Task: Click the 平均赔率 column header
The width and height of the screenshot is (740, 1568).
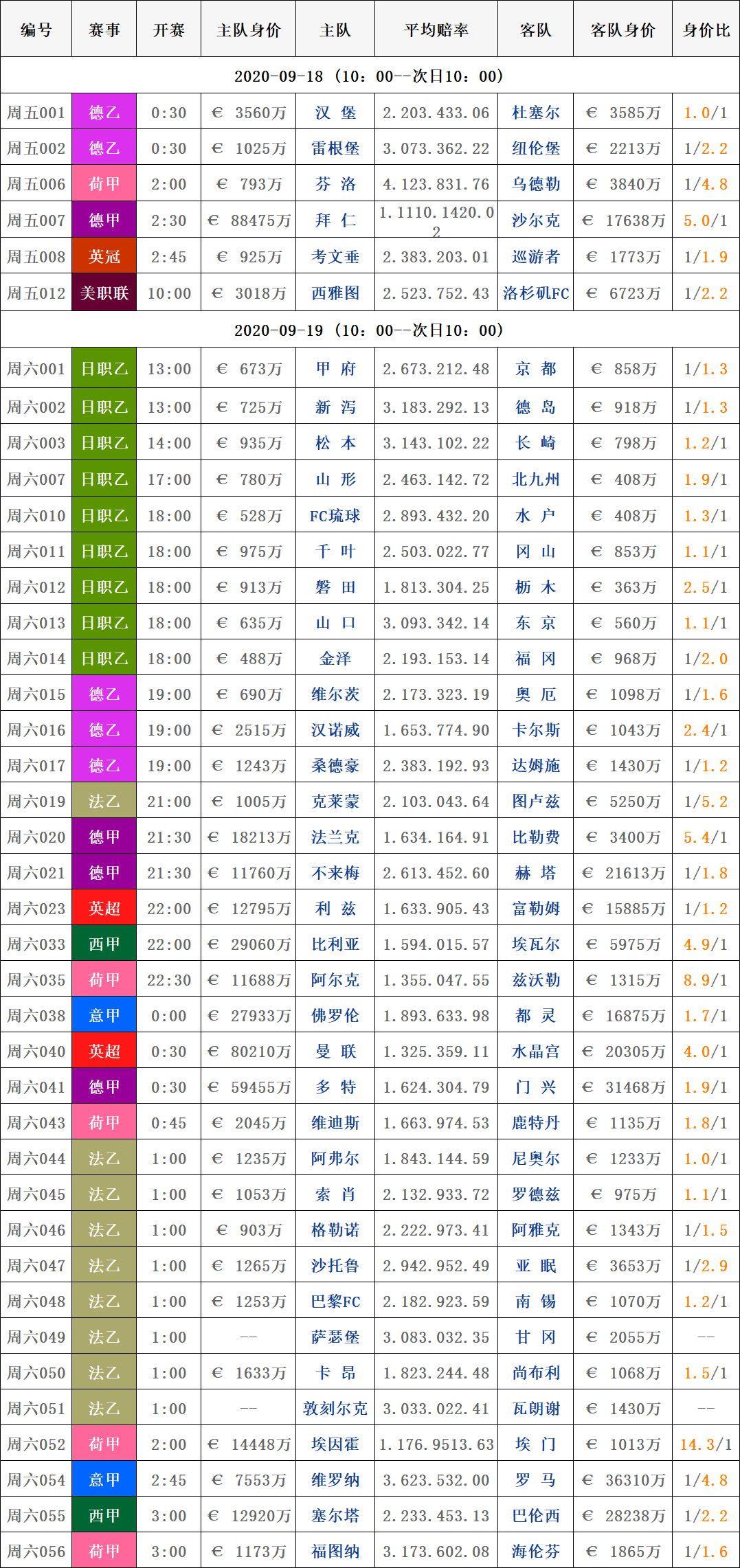Action: click(x=436, y=30)
